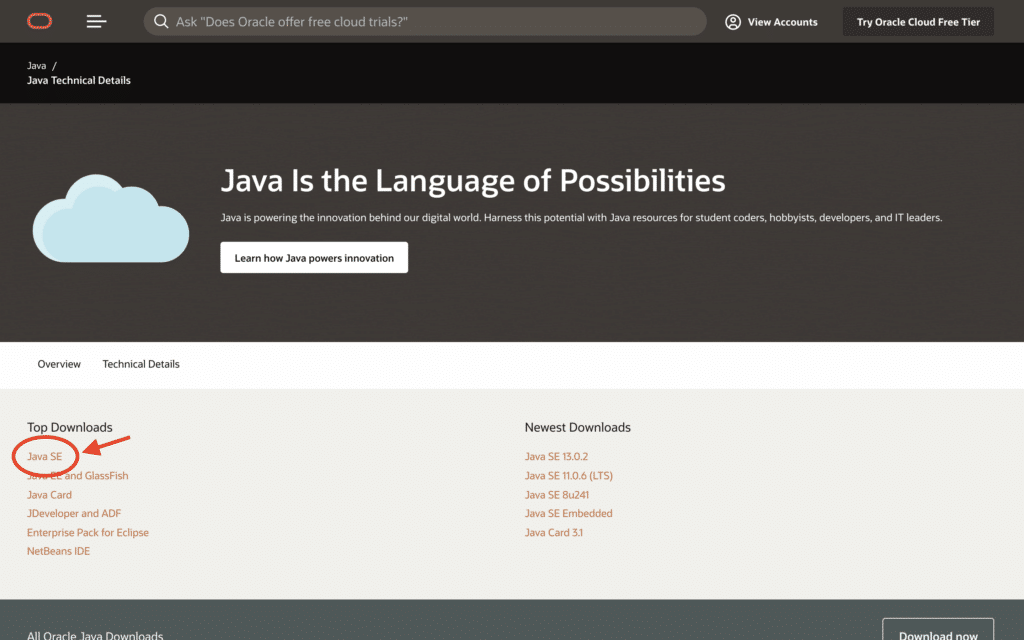Switch to the Overview tab
Screen dimensions: 1024x640
(59, 364)
